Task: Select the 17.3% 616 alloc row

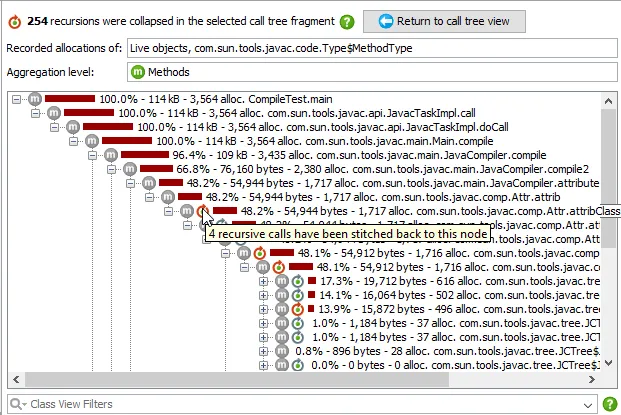Action: tap(459, 282)
